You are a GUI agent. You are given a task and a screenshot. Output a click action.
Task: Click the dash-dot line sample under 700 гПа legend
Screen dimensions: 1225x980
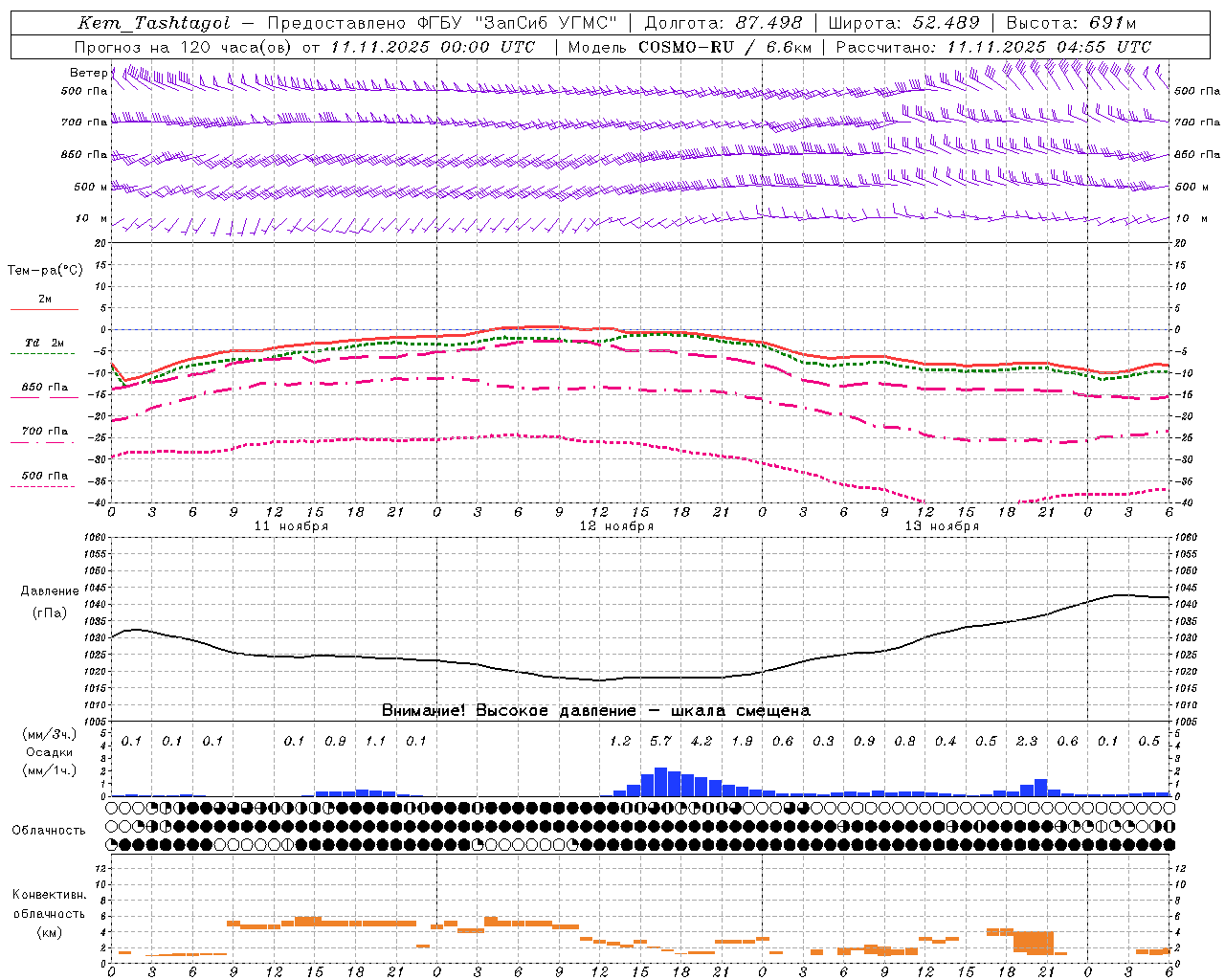click(x=42, y=442)
